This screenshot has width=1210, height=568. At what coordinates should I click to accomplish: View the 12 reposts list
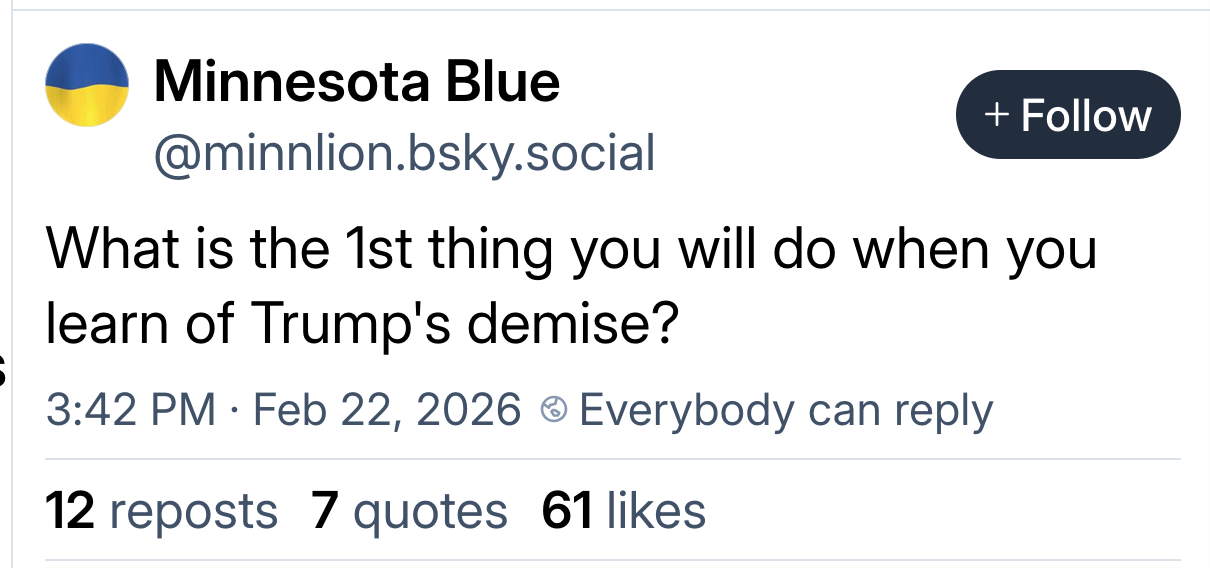[x=161, y=511]
